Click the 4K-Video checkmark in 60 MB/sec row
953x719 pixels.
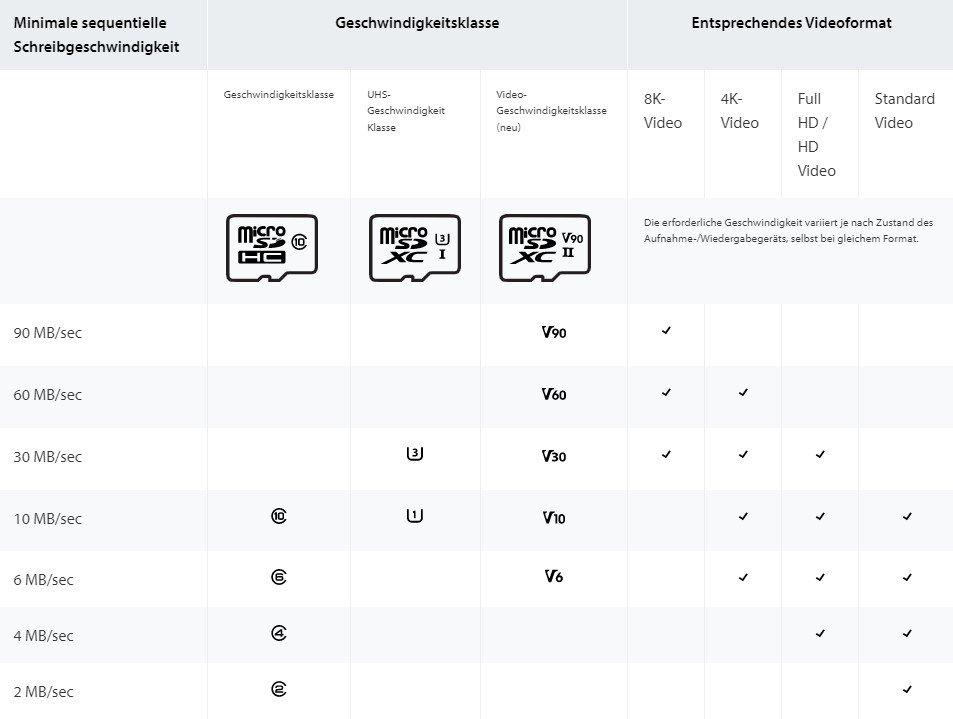point(743,393)
